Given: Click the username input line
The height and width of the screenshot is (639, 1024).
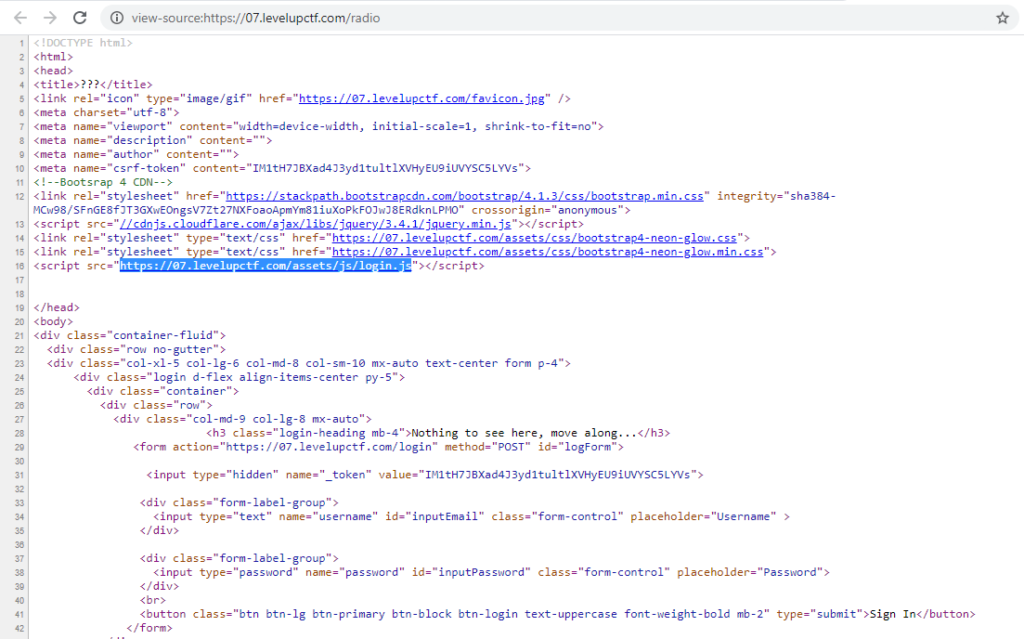Looking at the screenshot, I should pos(472,517).
